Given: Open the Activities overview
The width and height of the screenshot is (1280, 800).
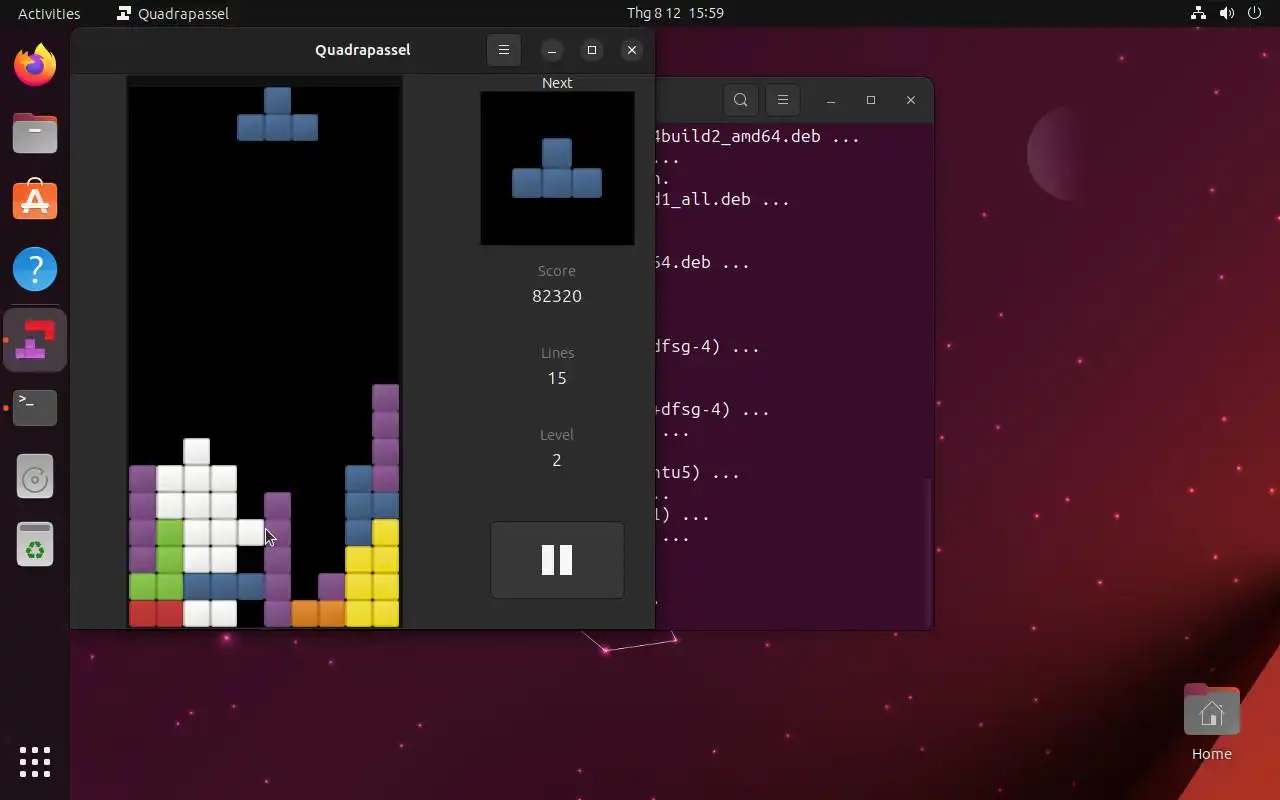Looking at the screenshot, I should coord(49,13).
